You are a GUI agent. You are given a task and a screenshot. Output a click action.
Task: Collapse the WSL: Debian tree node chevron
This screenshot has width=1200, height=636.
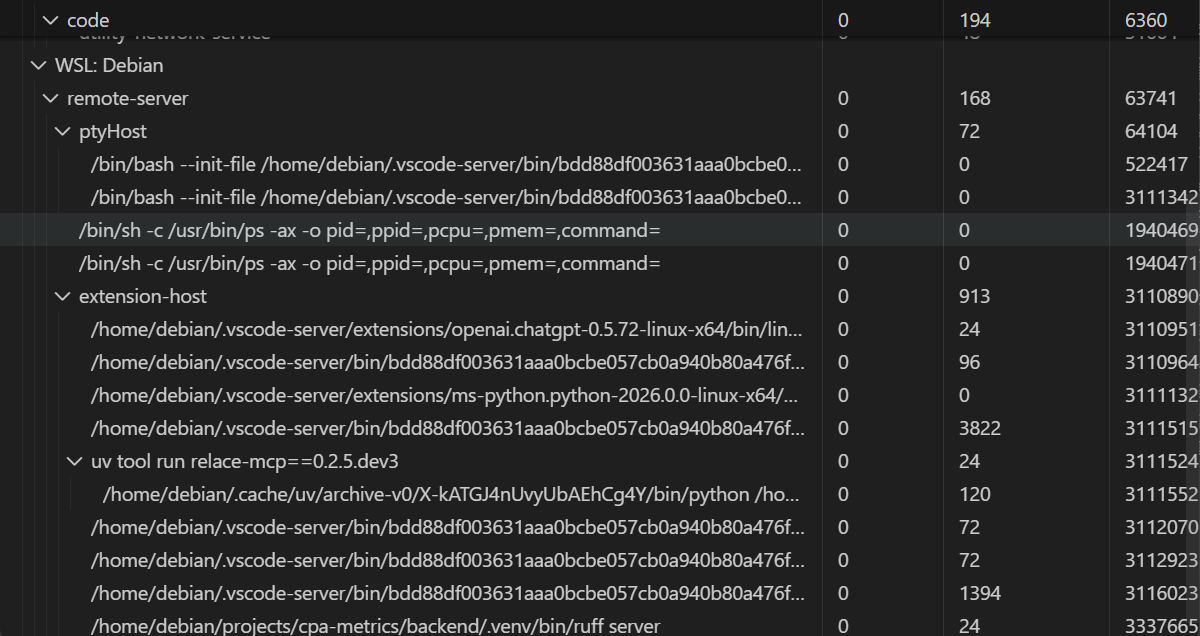[39, 65]
